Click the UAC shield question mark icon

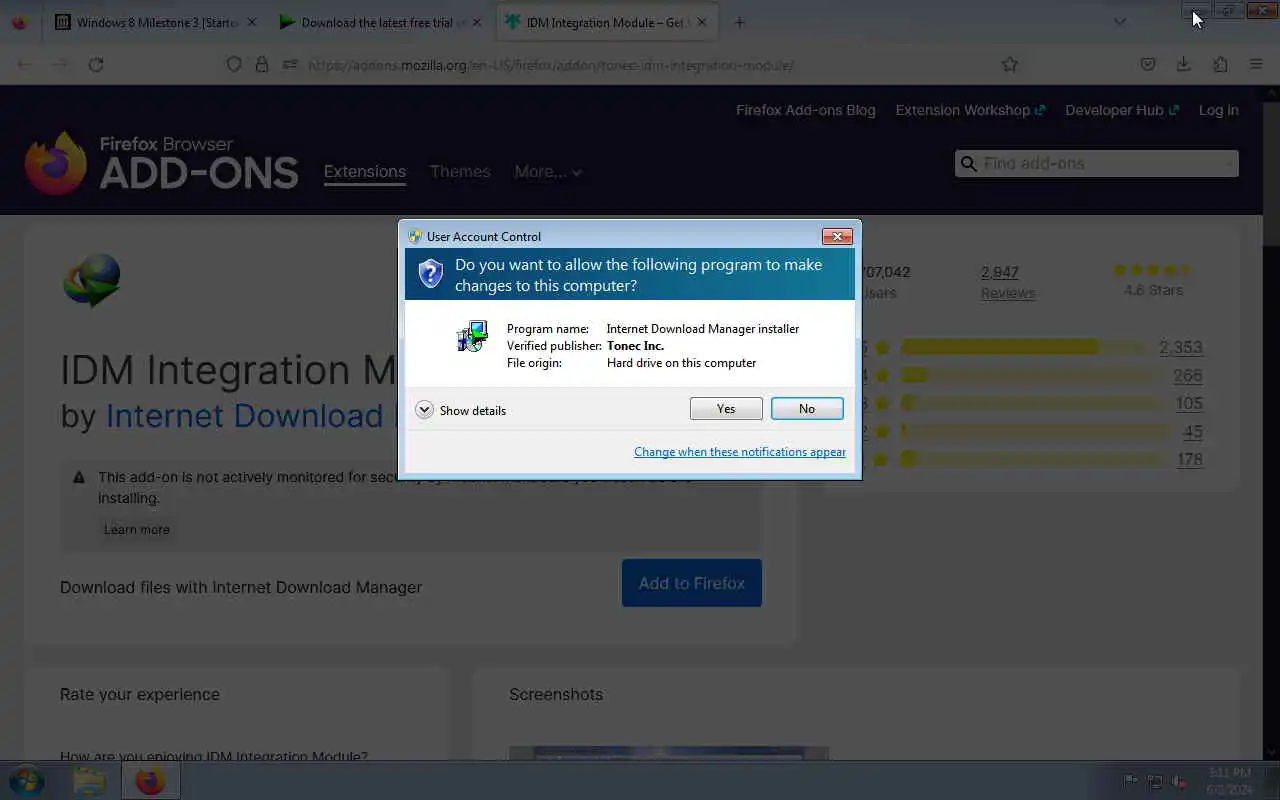(430, 274)
